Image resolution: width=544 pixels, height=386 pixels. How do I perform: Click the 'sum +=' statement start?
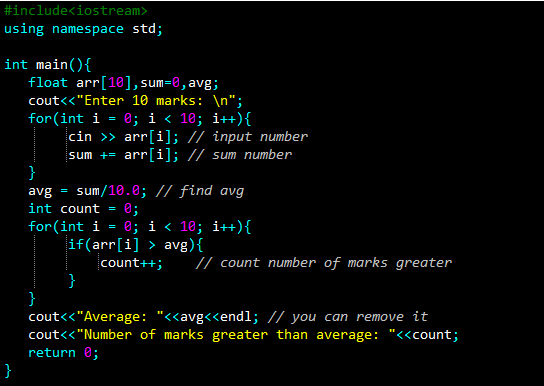(x=92, y=155)
